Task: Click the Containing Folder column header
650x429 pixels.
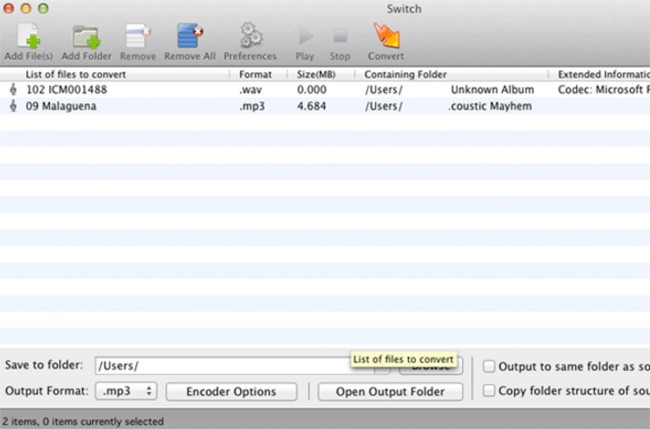Action: 405,74
